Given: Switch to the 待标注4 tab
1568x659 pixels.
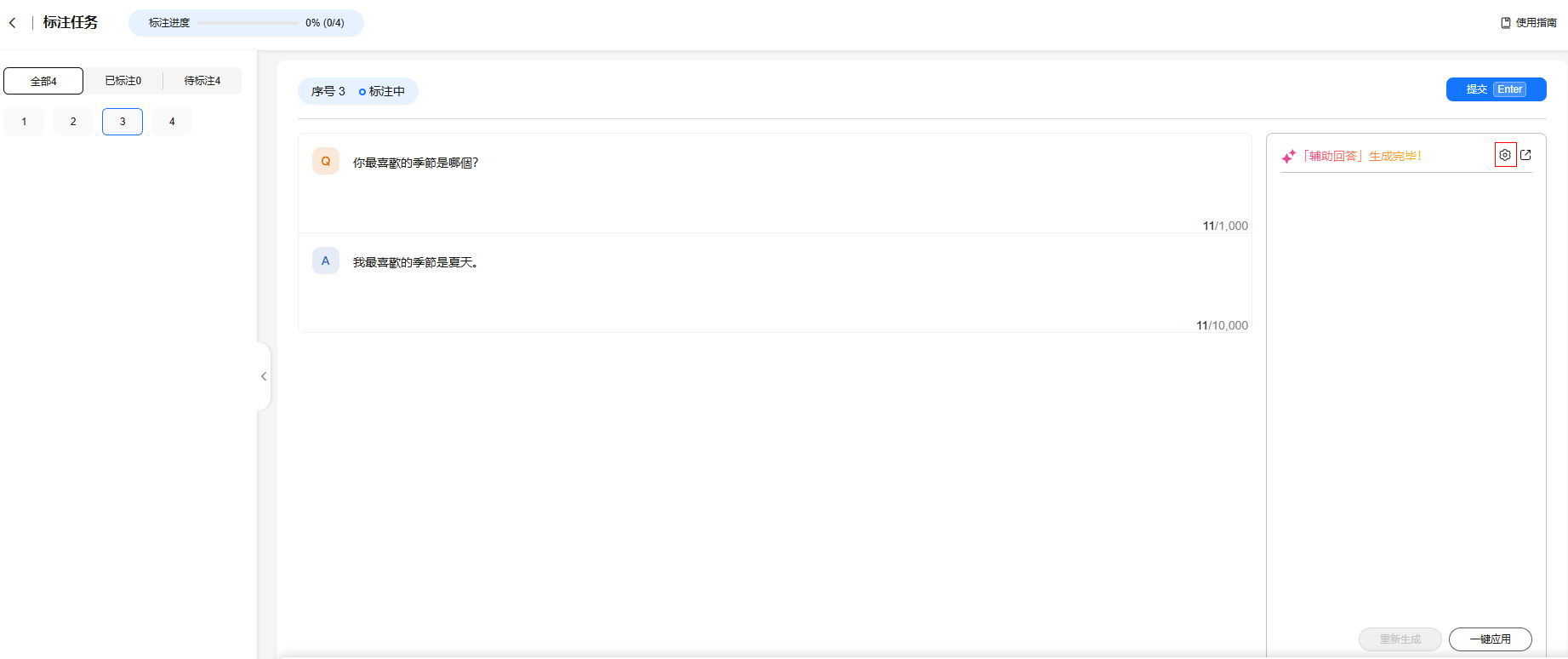Looking at the screenshot, I should tap(202, 81).
